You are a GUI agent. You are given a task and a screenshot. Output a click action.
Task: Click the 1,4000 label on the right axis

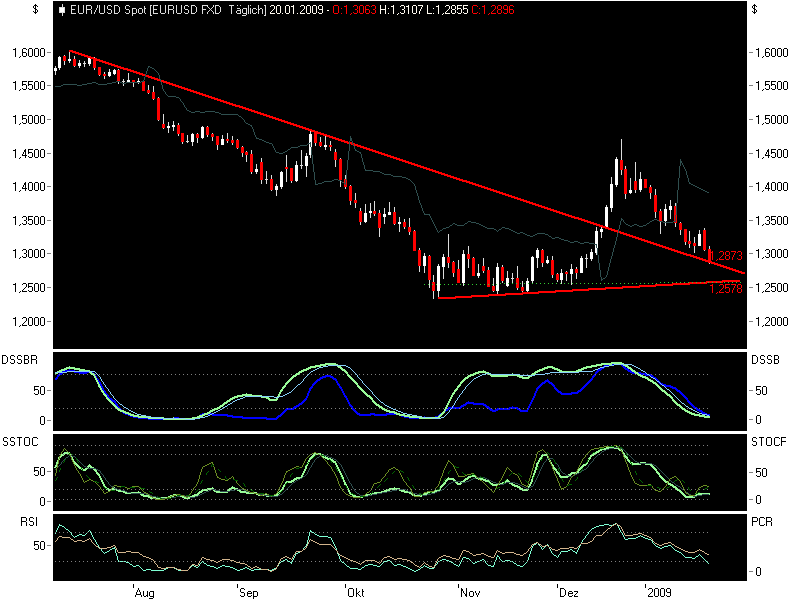[x=772, y=187]
